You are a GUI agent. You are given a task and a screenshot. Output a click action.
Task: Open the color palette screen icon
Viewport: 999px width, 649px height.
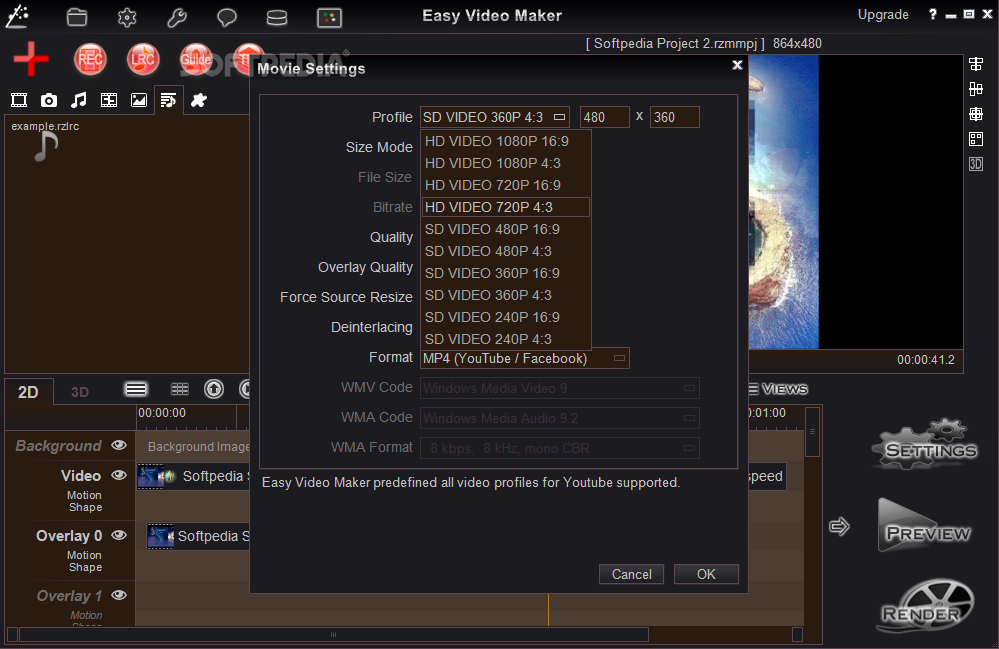pyautogui.click(x=329, y=18)
